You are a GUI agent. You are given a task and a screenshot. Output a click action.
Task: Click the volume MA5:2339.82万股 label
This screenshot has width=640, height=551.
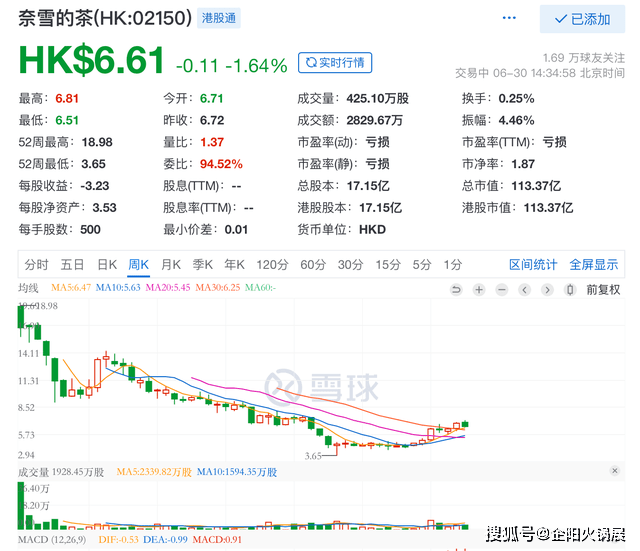coord(154,472)
